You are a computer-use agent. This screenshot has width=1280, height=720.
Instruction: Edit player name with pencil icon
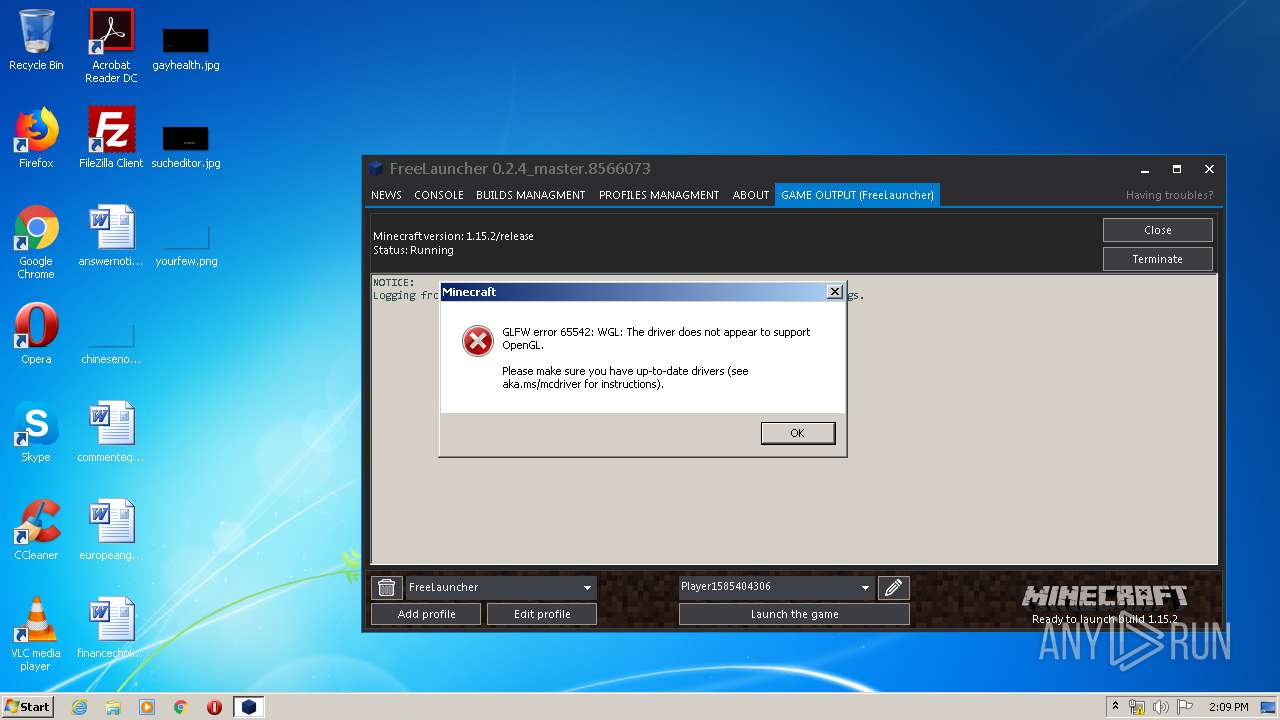coord(894,587)
